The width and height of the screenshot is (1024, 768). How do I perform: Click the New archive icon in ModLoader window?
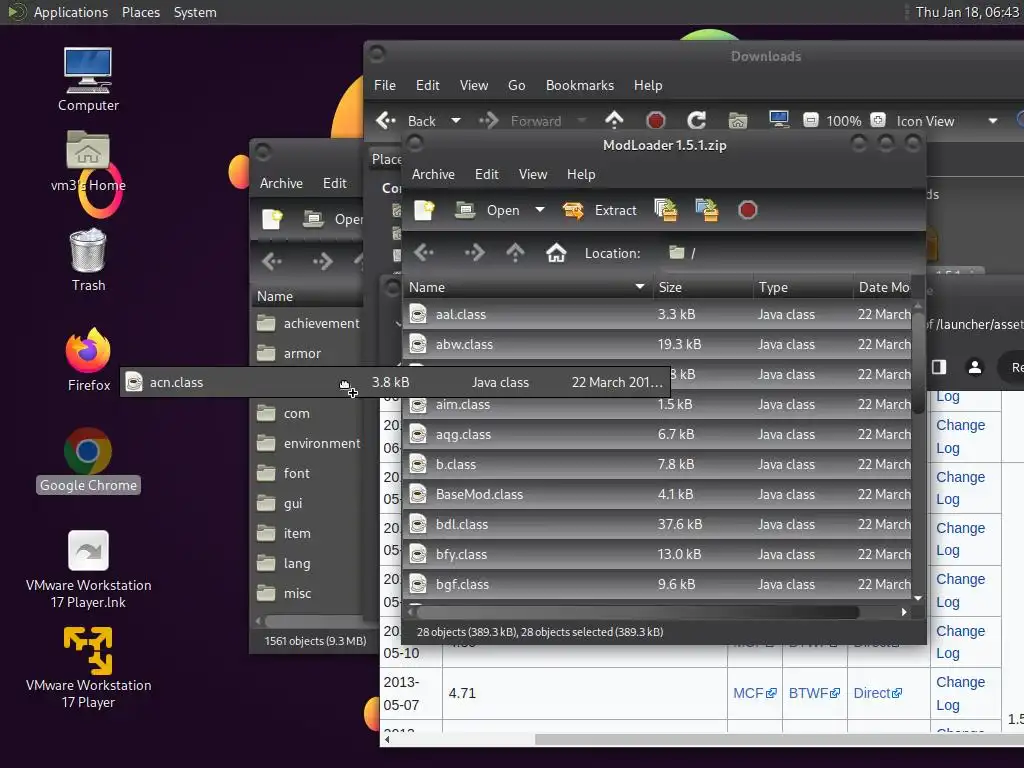pos(424,210)
